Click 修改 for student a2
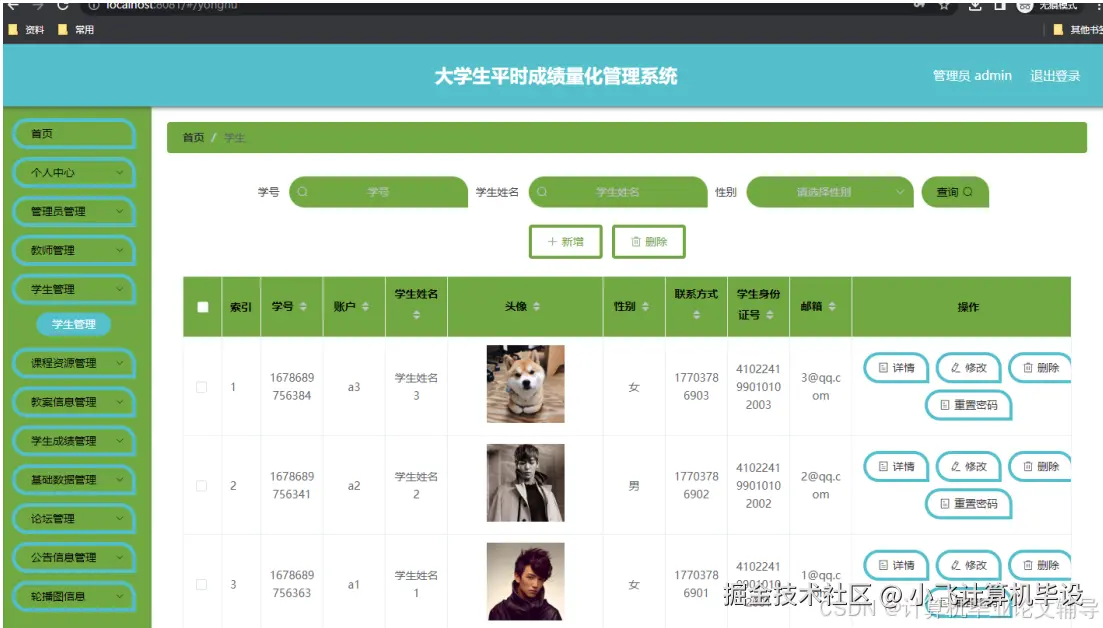 pyautogui.click(x=969, y=466)
